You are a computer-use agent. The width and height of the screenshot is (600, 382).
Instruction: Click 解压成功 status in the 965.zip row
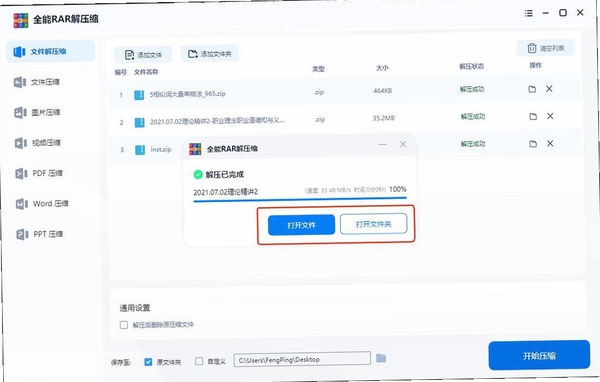(472, 89)
